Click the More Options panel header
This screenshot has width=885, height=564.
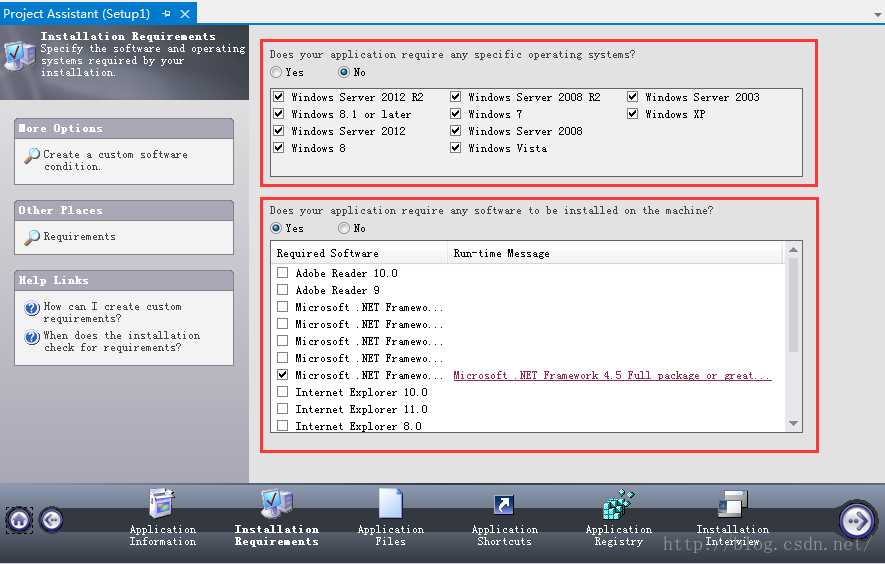124,129
